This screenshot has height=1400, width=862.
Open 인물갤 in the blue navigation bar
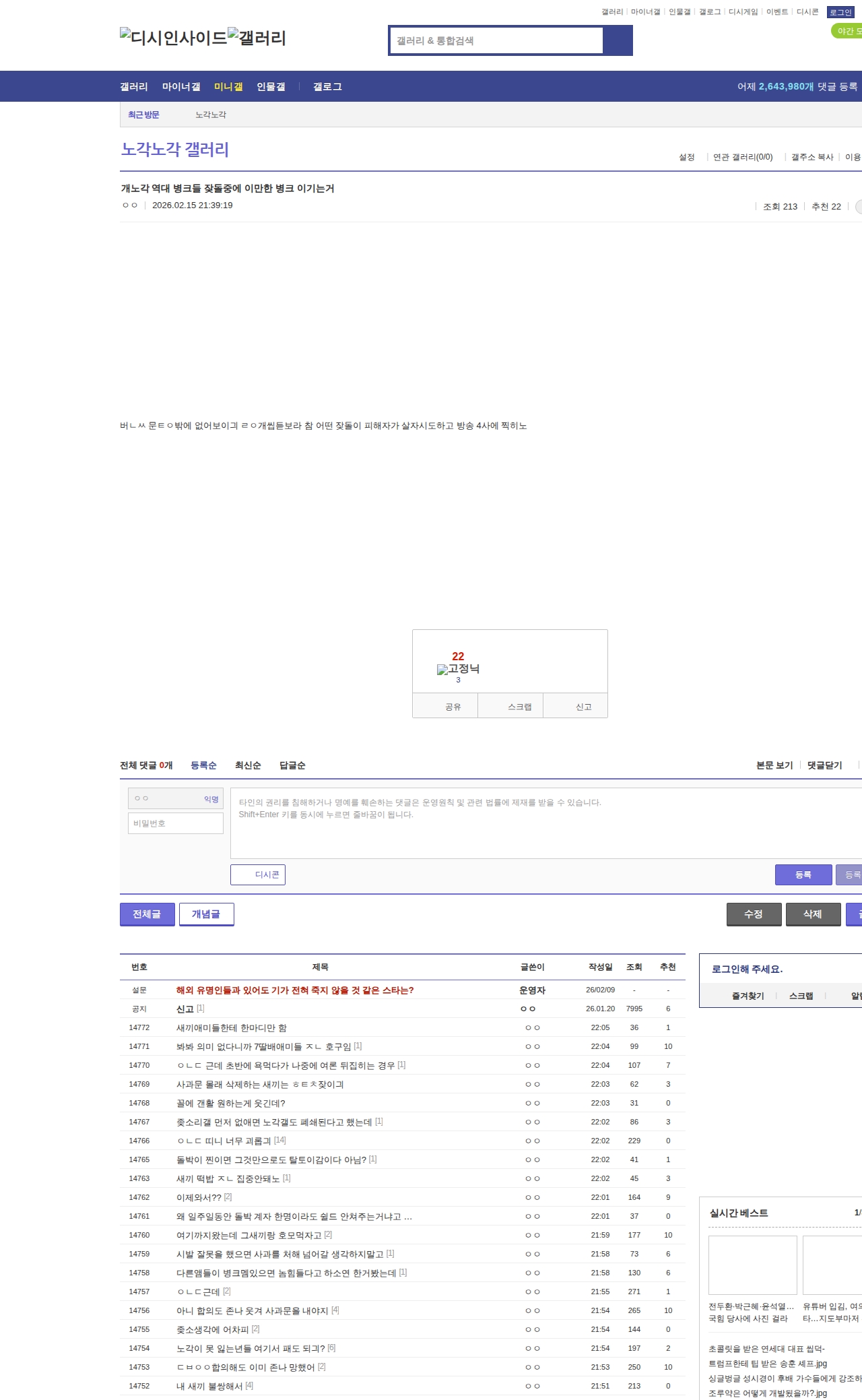271,87
